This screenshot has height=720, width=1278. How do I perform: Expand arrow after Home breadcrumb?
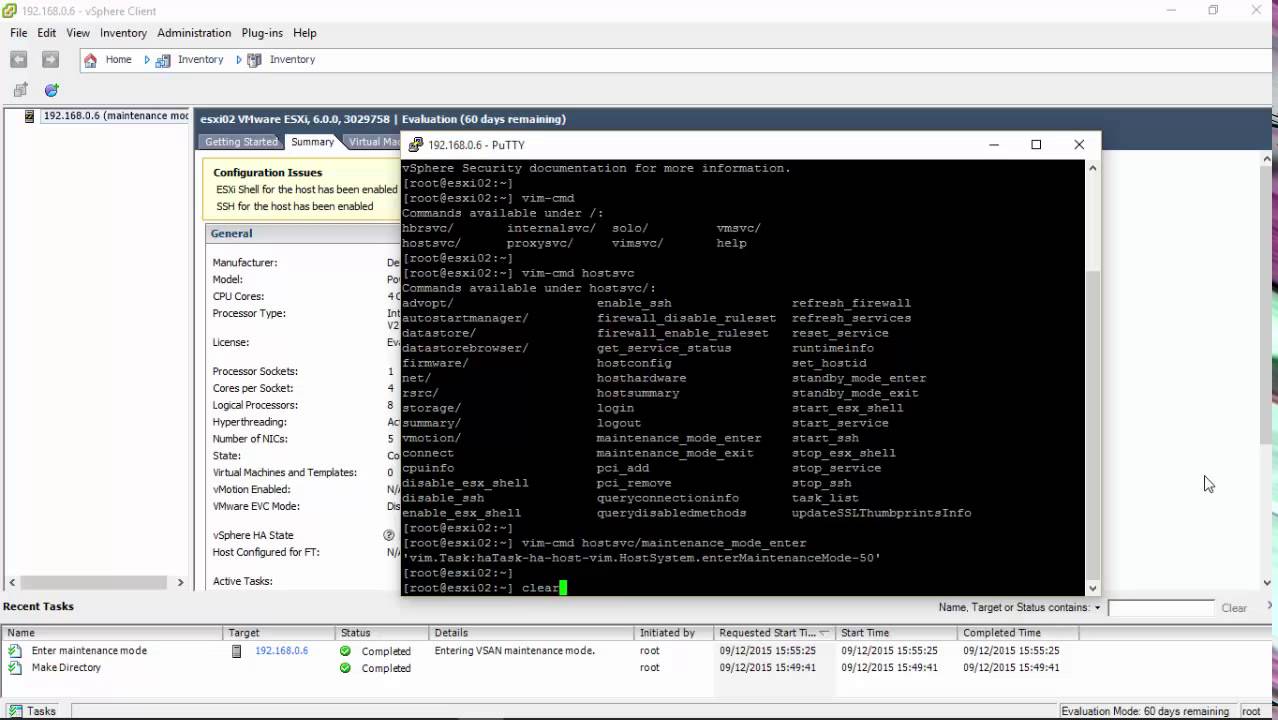[146, 60]
